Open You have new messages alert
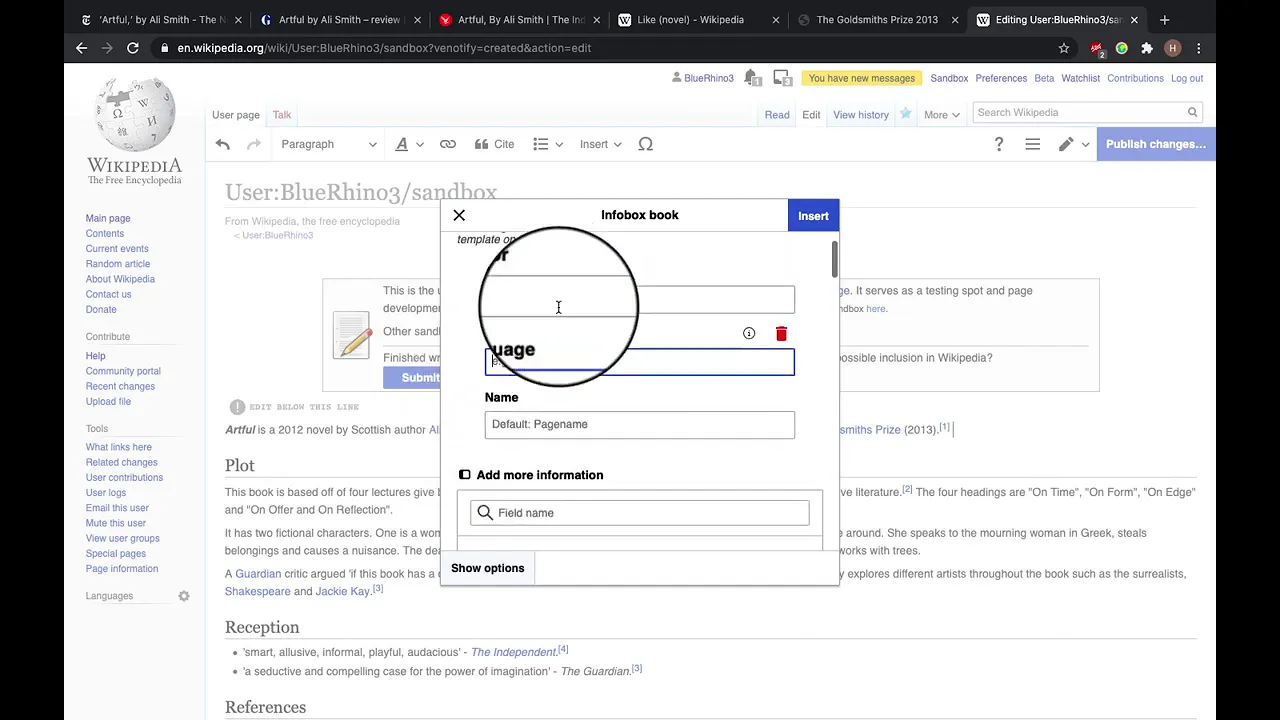1280x720 pixels. [x=862, y=78]
